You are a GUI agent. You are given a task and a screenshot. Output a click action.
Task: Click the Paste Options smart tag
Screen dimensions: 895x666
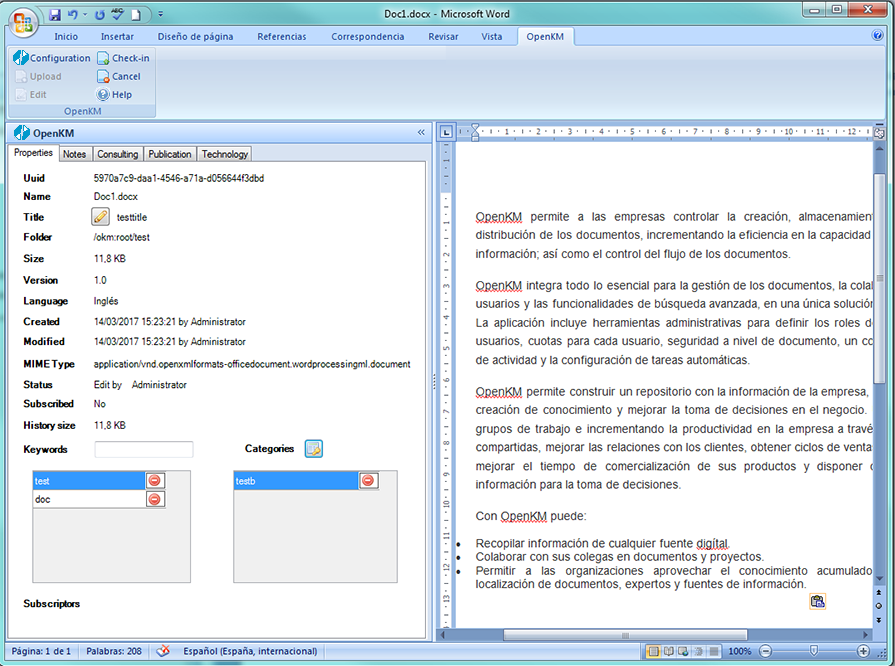pyautogui.click(x=817, y=601)
